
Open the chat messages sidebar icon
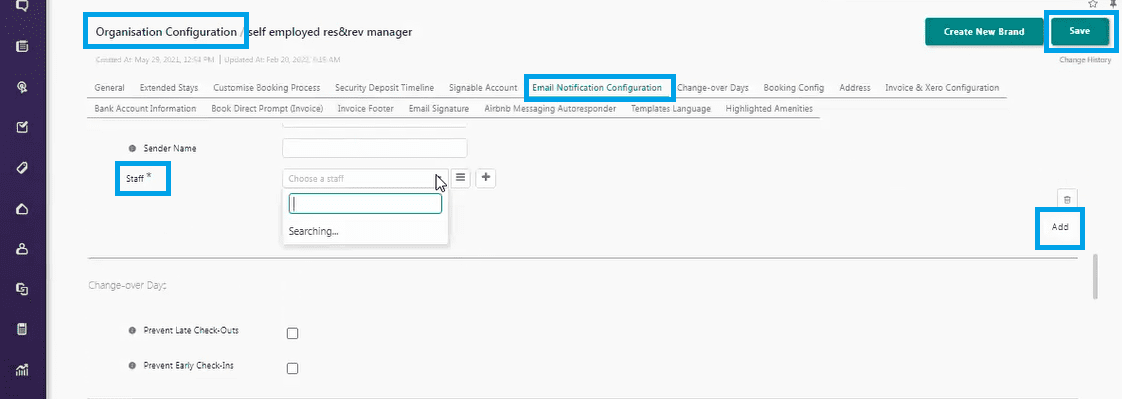point(22,5)
